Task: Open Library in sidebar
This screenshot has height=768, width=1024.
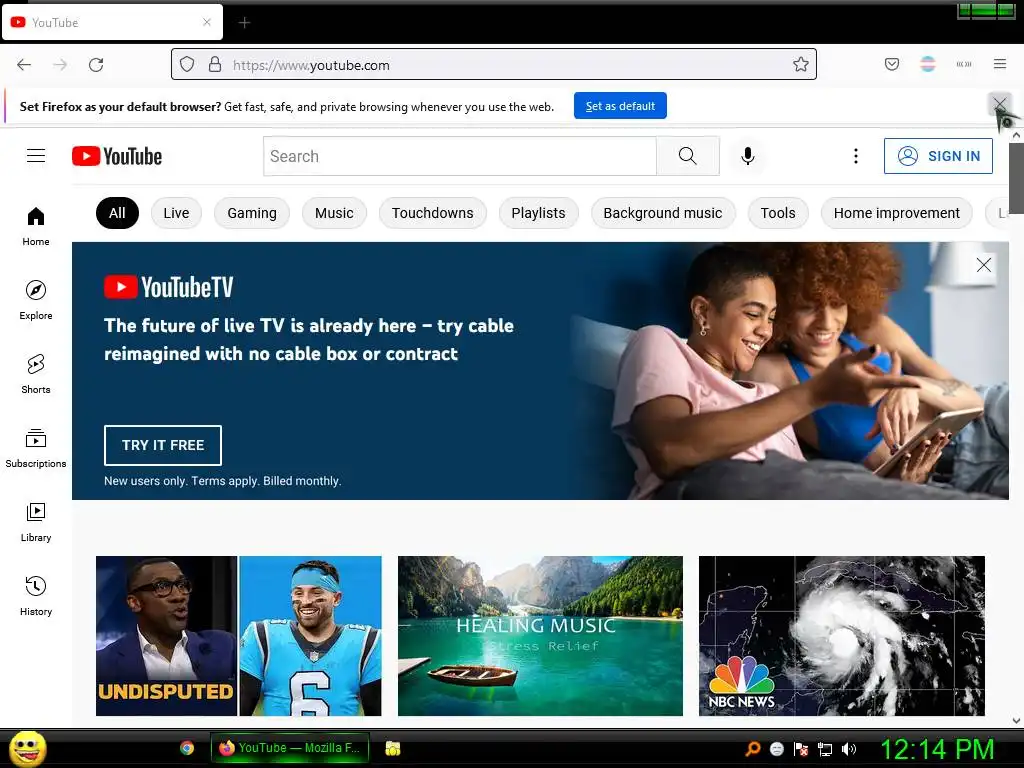Action: [36, 522]
